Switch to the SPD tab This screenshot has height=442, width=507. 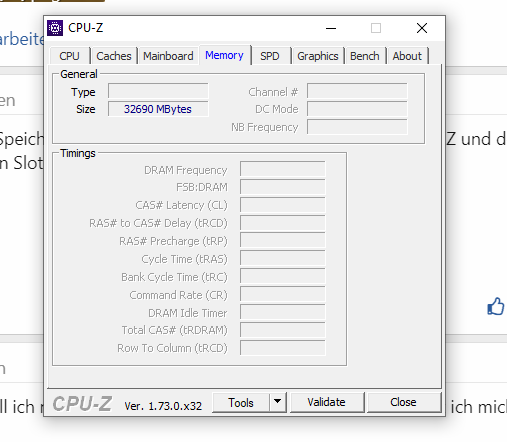point(270,56)
